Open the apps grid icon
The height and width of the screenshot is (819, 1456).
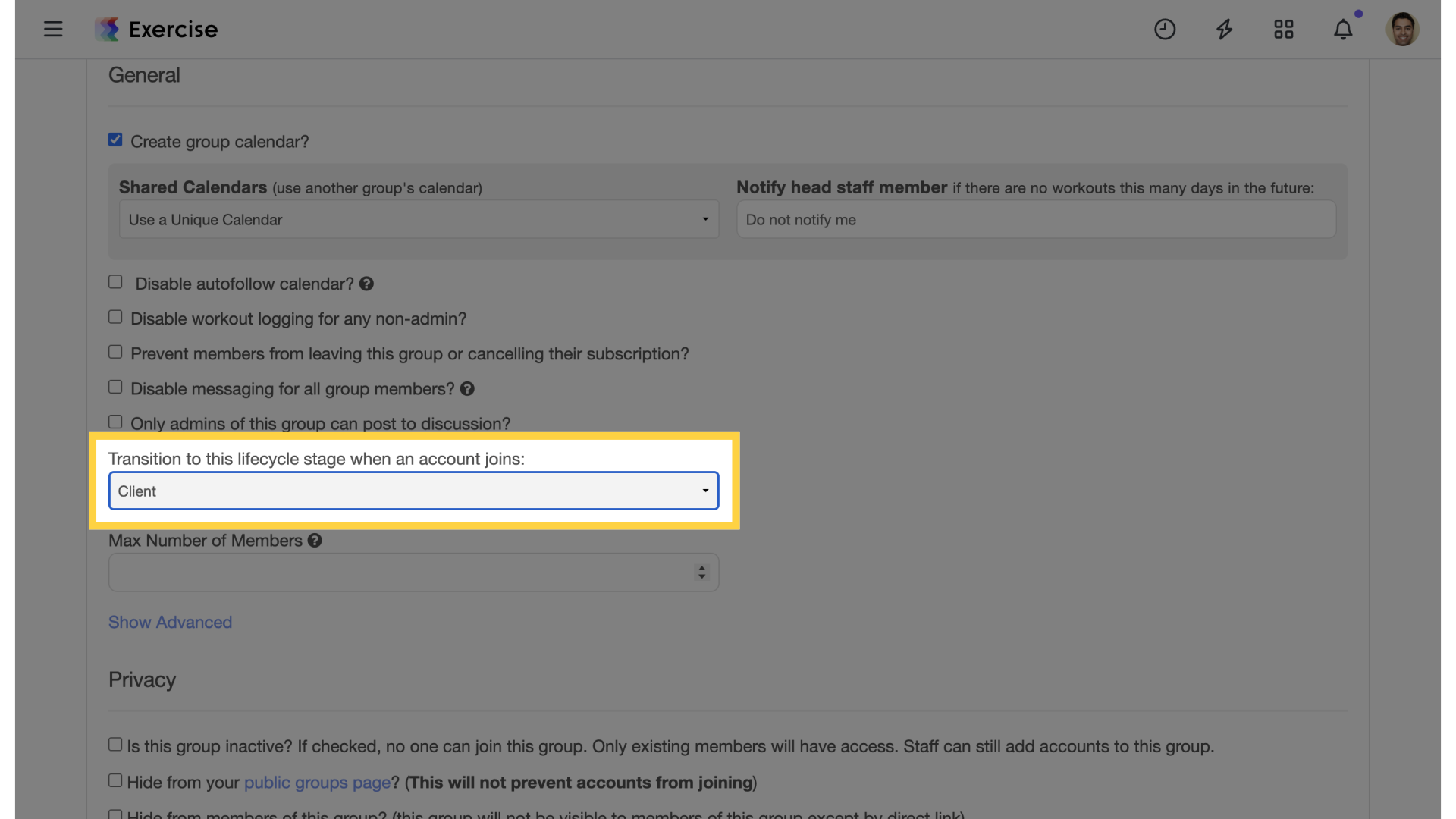point(1284,30)
